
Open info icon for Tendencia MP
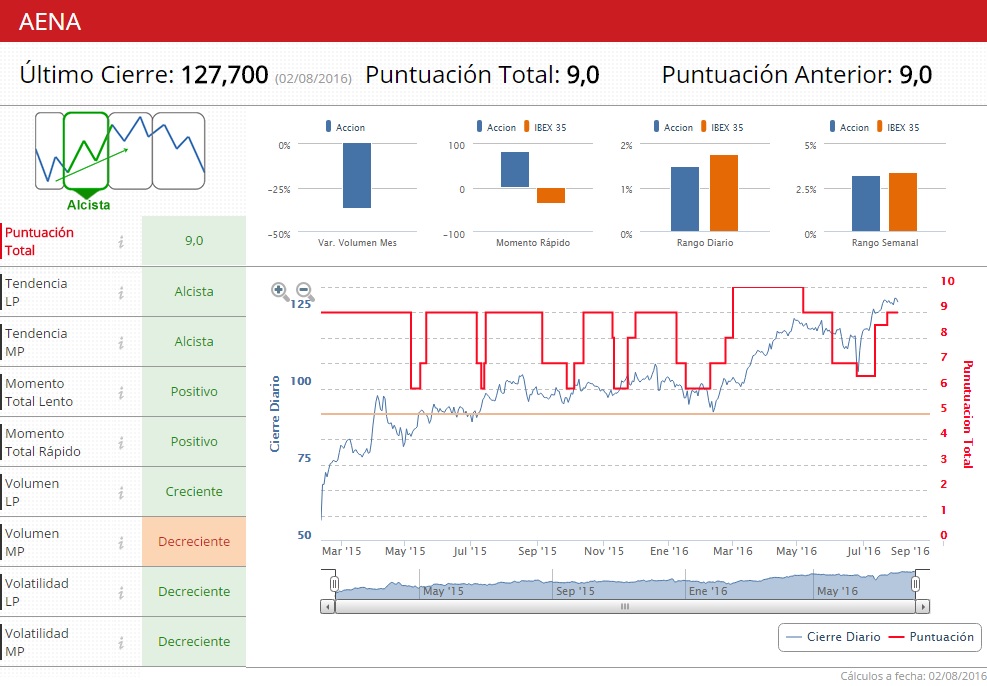[121, 342]
